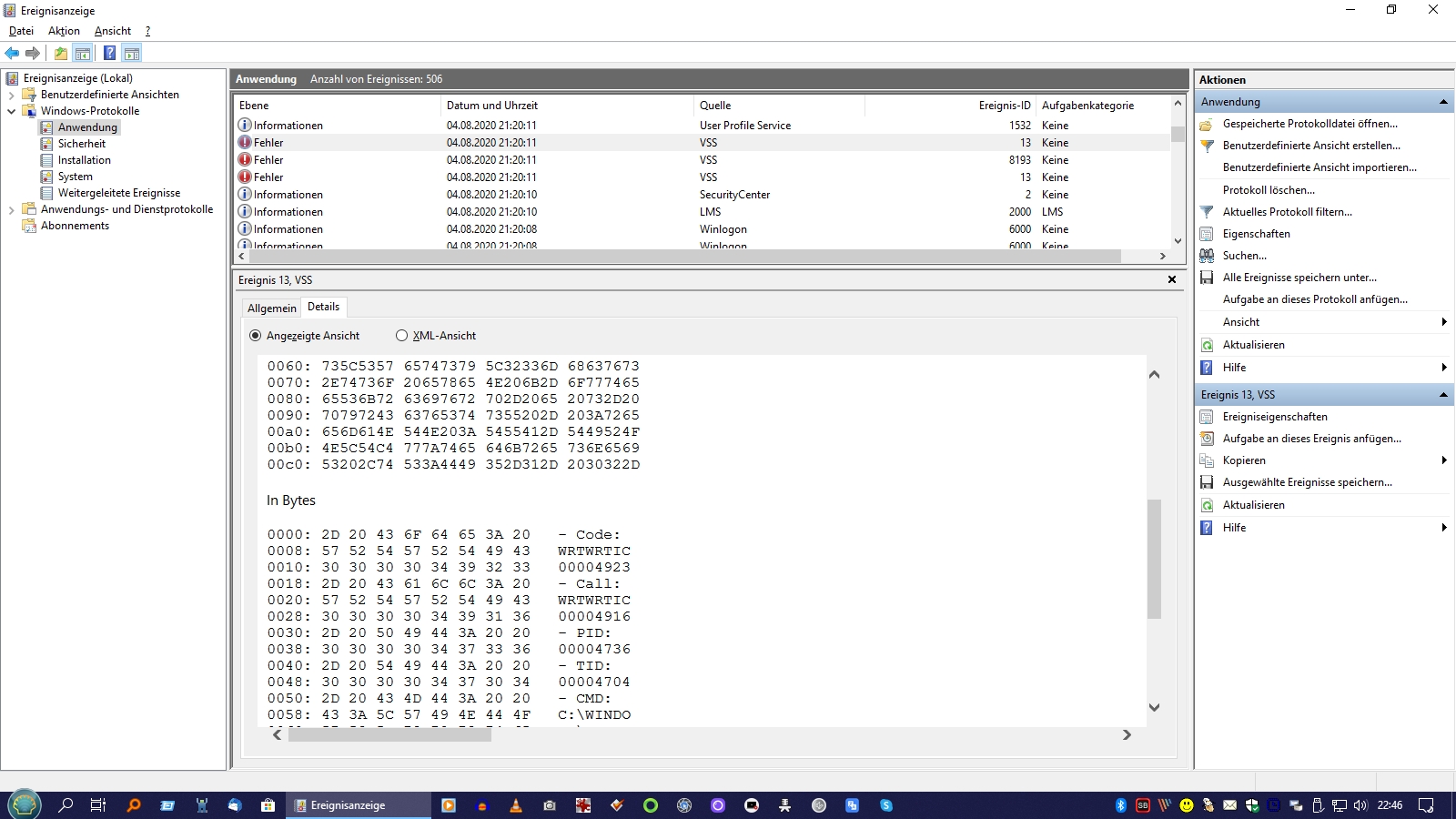The width and height of the screenshot is (1456, 819).
Task: Toggle the console tree pane toolbar icon
Action: coord(83,54)
